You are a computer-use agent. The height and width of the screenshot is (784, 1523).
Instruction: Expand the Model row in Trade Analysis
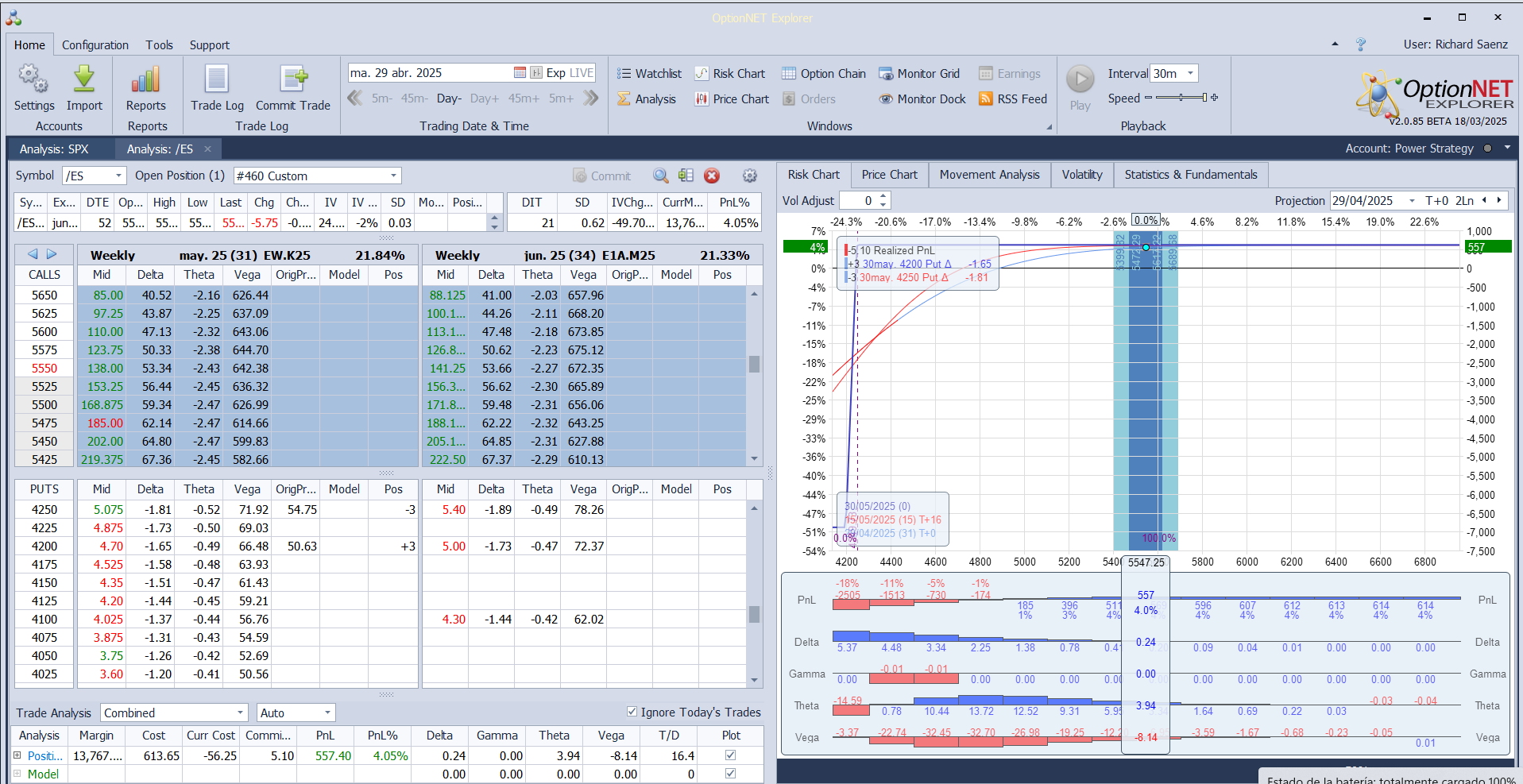point(17,774)
